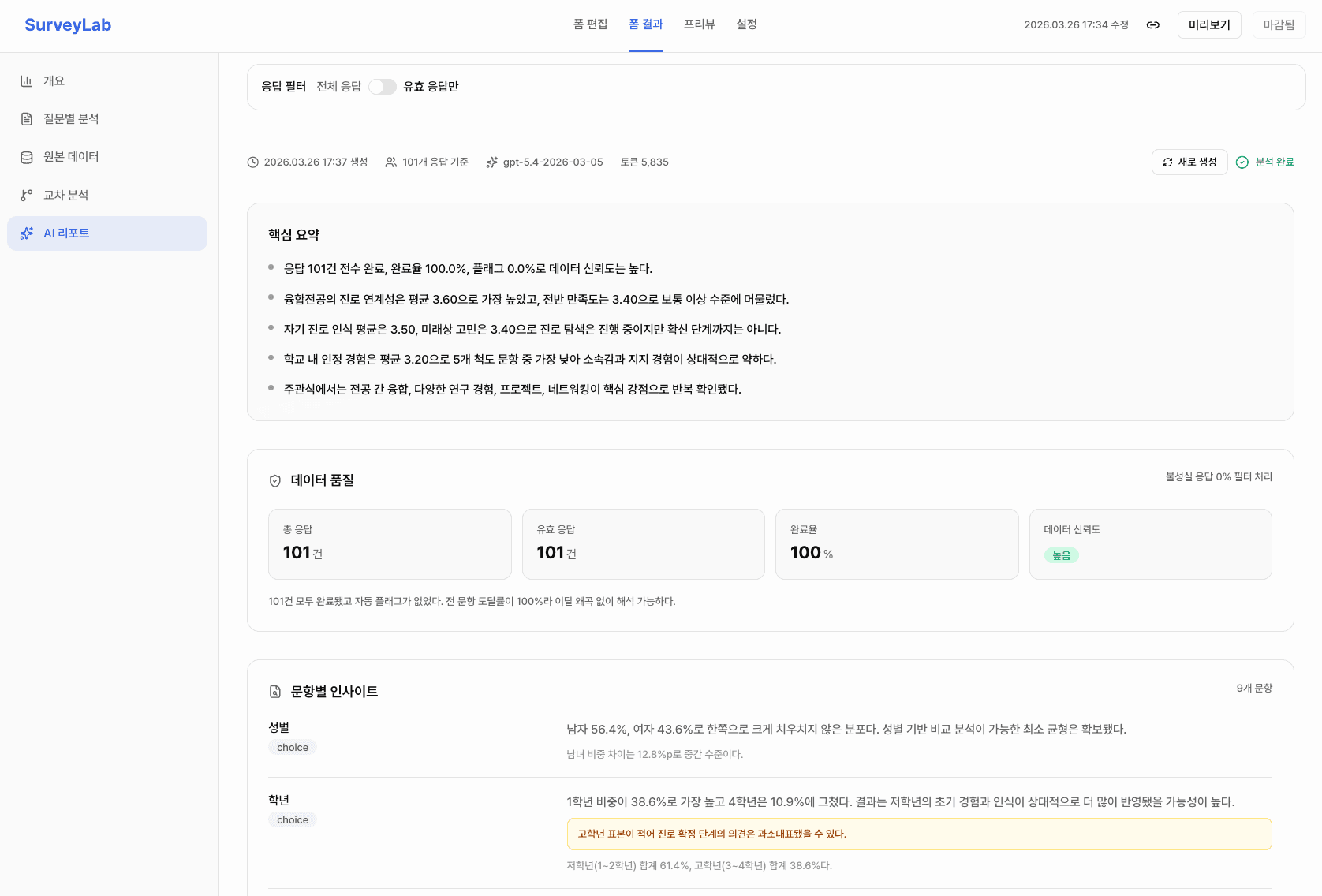Select the 교차 분석 branch icon

coord(26,195)
